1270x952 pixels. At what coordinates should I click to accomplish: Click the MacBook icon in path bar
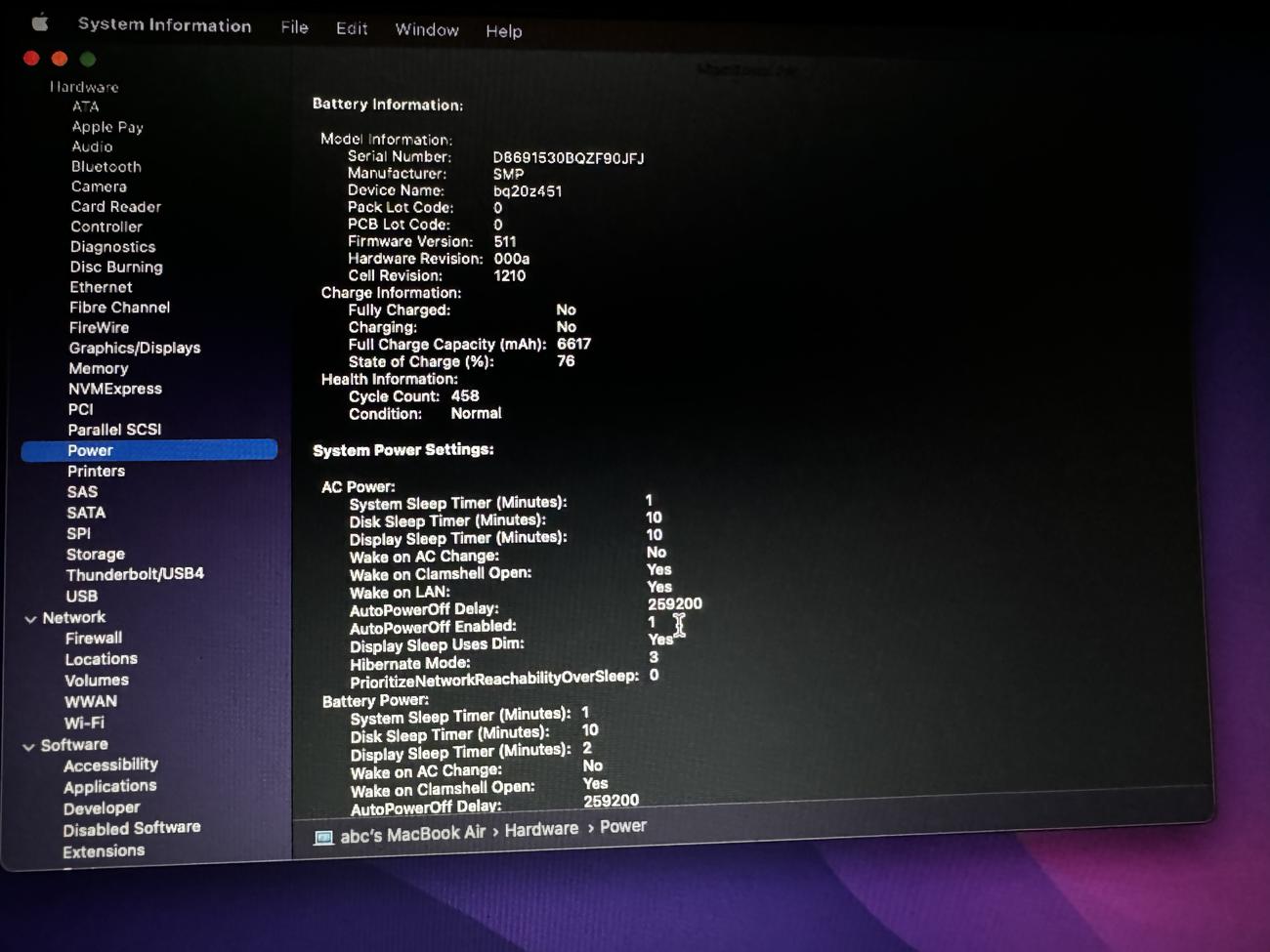tap(323, 838)
